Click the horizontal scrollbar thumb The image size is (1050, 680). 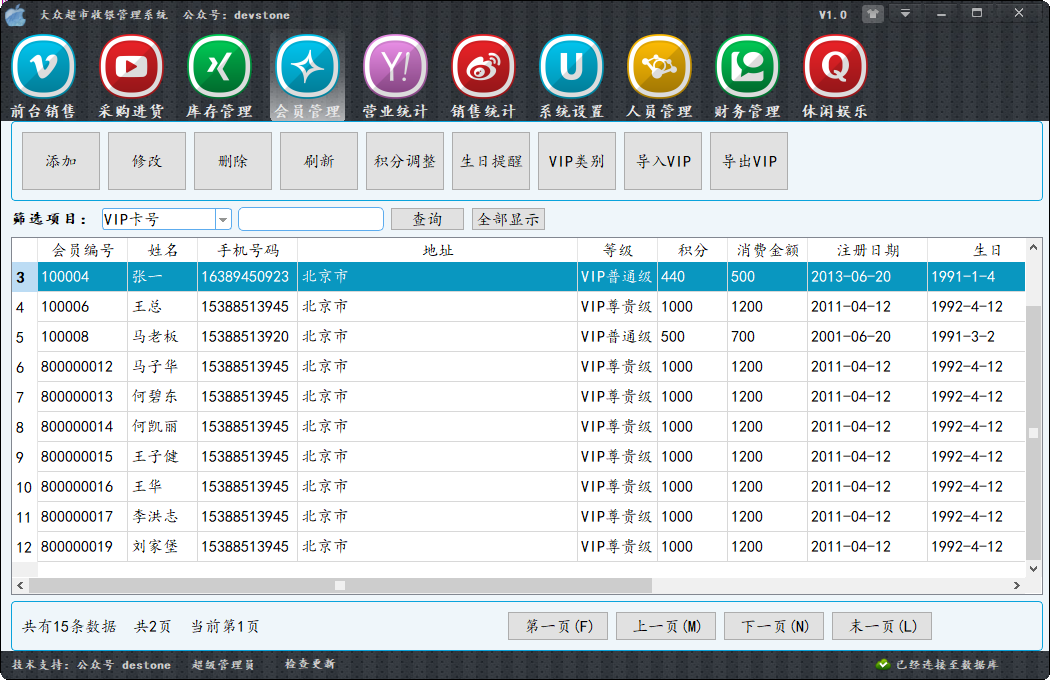coord(340,586)
